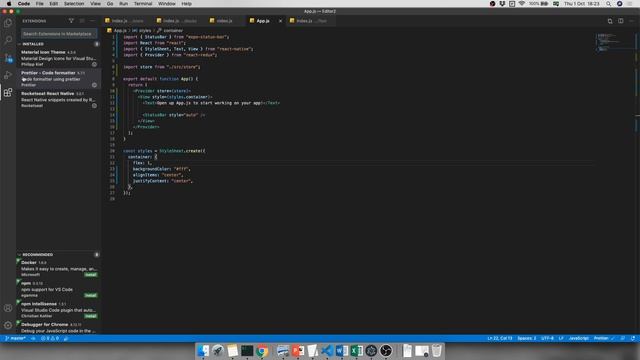
Task: Split the editor to the right
Action: [x=620, y=21]
